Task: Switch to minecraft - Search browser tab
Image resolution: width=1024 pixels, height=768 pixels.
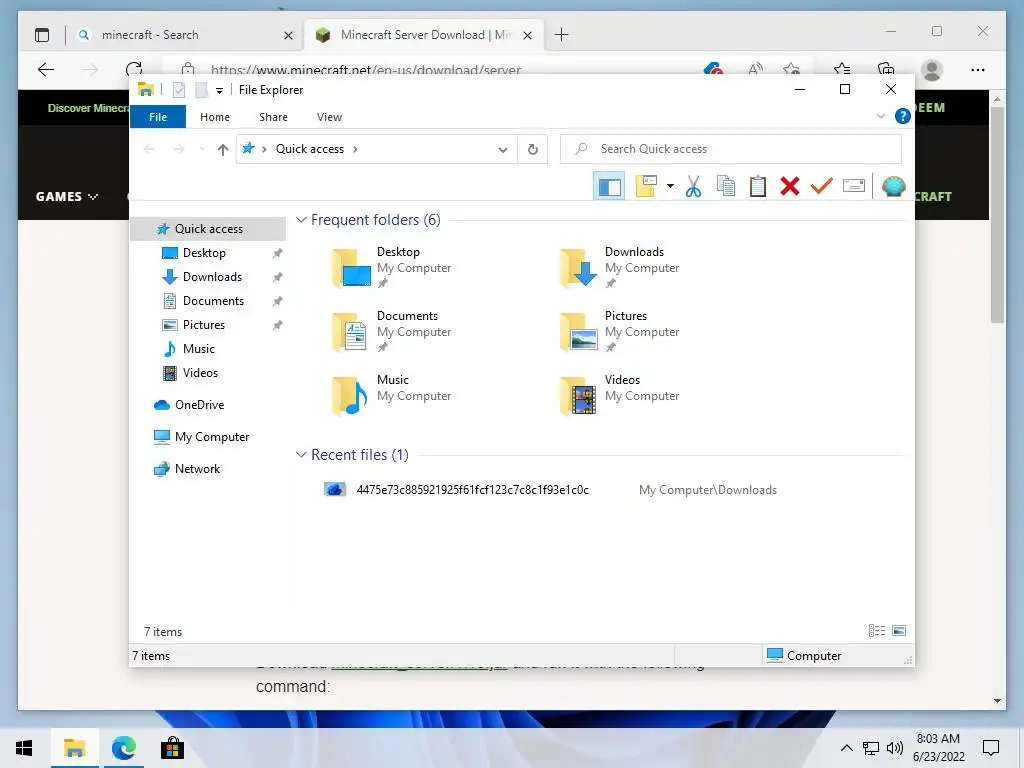Action: (x=184, y=35)
